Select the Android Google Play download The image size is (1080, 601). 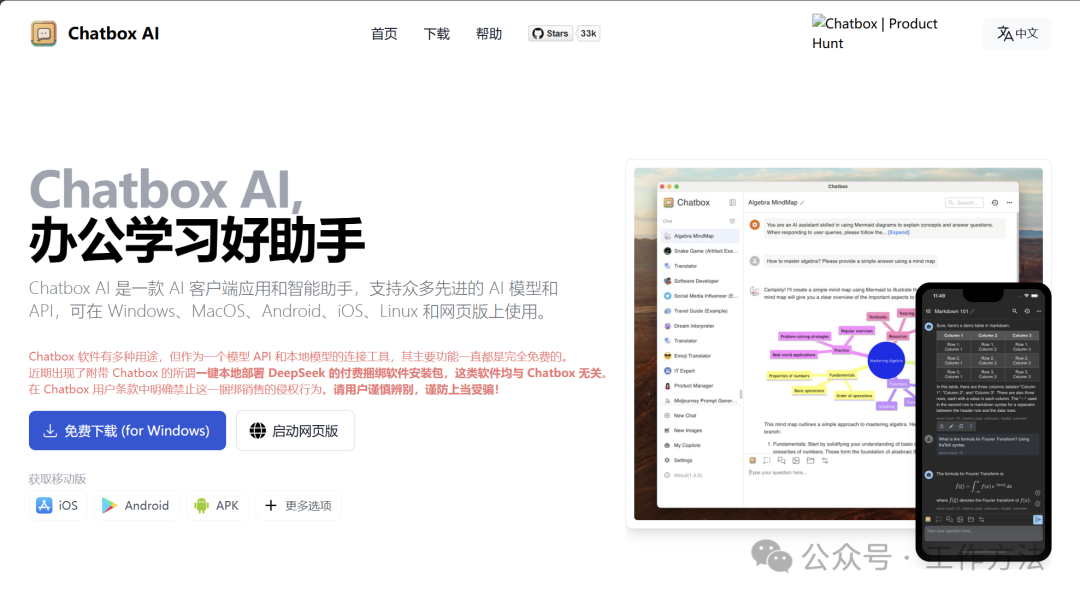click(136, 505)
